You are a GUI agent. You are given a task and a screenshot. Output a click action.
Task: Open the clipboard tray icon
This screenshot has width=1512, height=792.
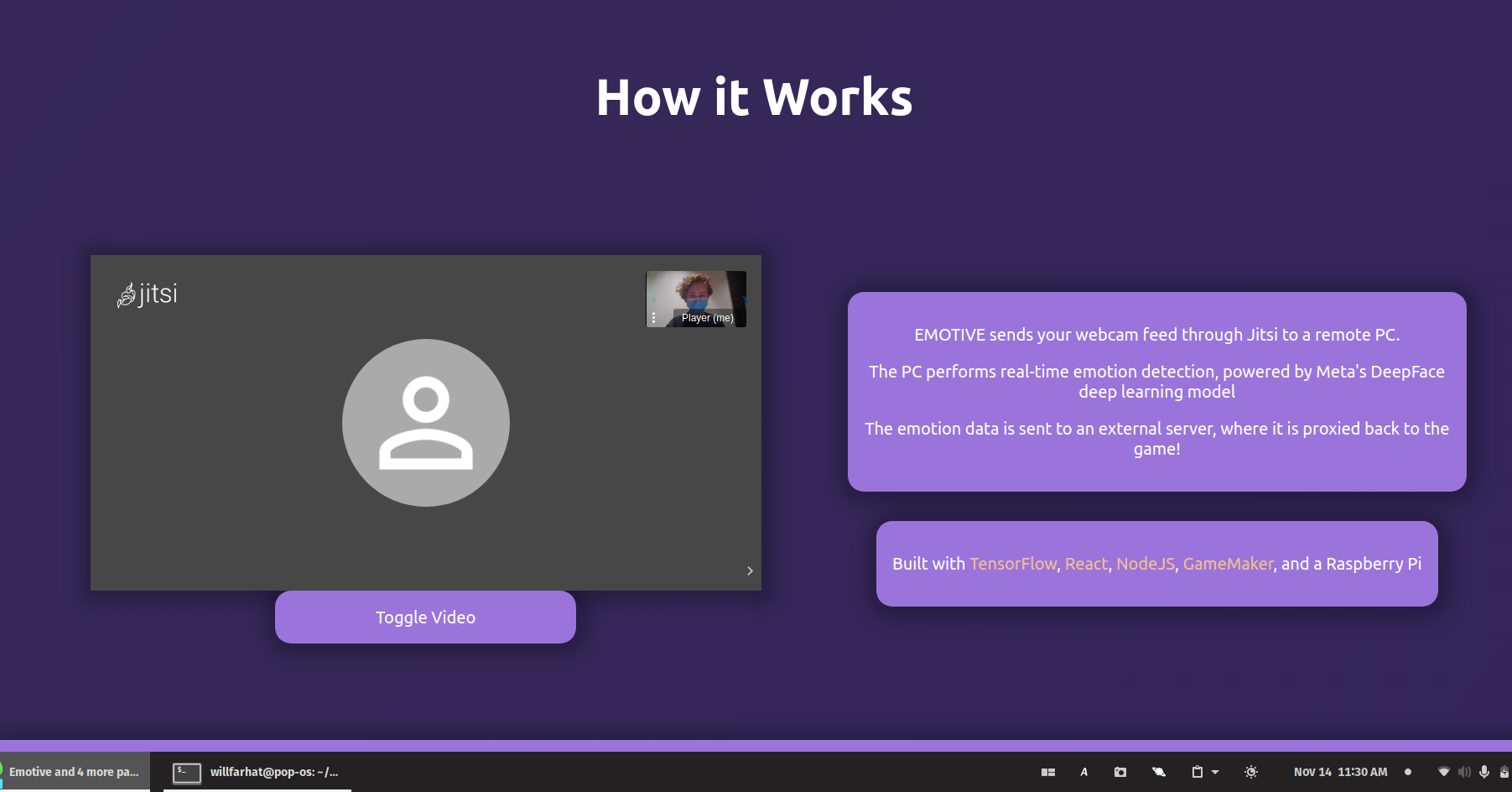(x=1198, y=772)
